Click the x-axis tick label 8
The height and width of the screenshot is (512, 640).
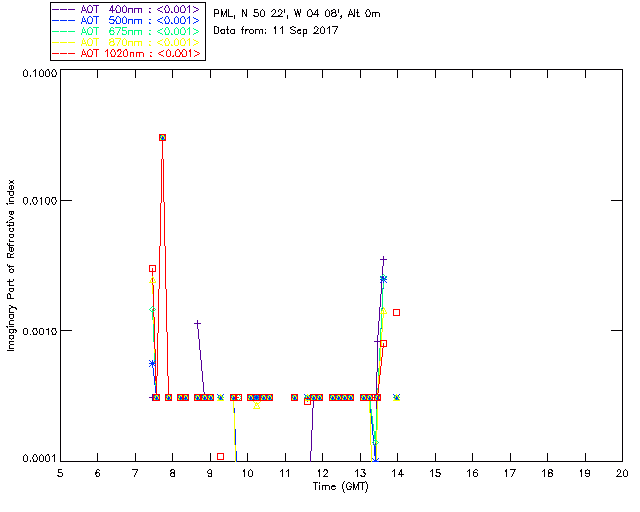point(173,473)
